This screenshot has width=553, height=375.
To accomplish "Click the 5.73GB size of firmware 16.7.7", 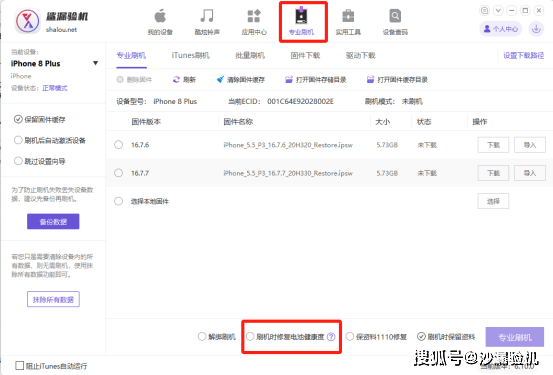I will 387,173.
